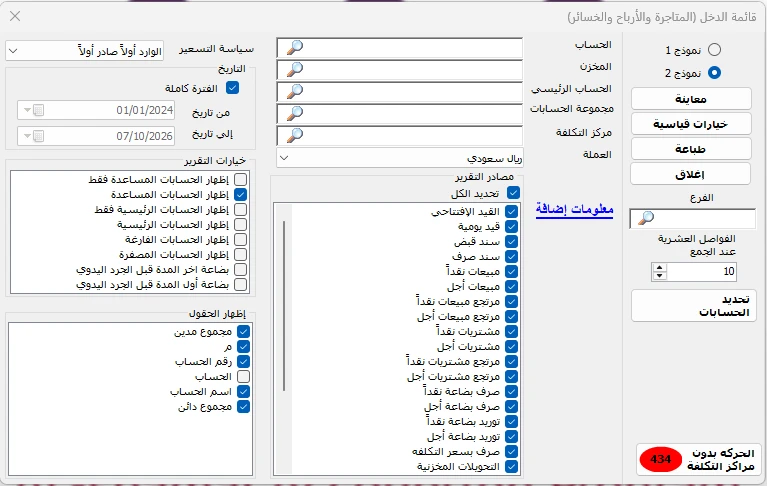This screenshot has height=486, width=767.
Task: Uncheck مرتجع مبيعات نقداً source
Action: (x=512, y=301)
